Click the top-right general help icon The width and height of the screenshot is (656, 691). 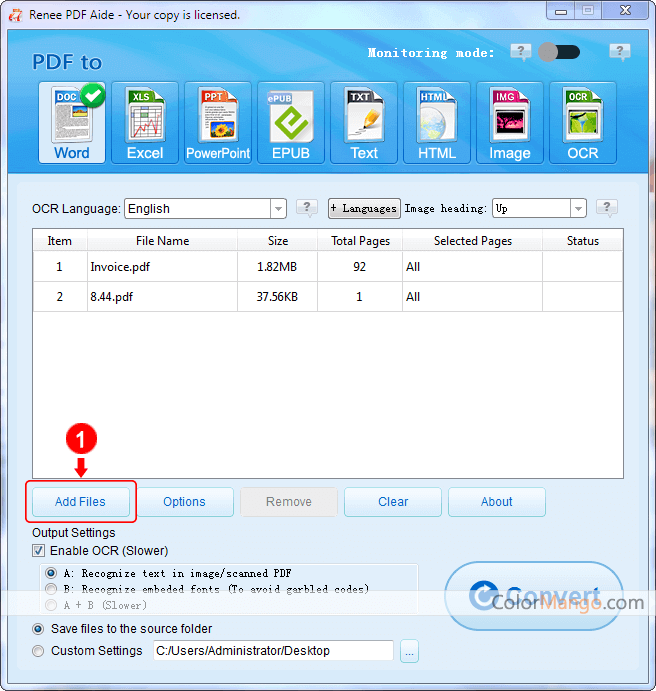point(620,52)
